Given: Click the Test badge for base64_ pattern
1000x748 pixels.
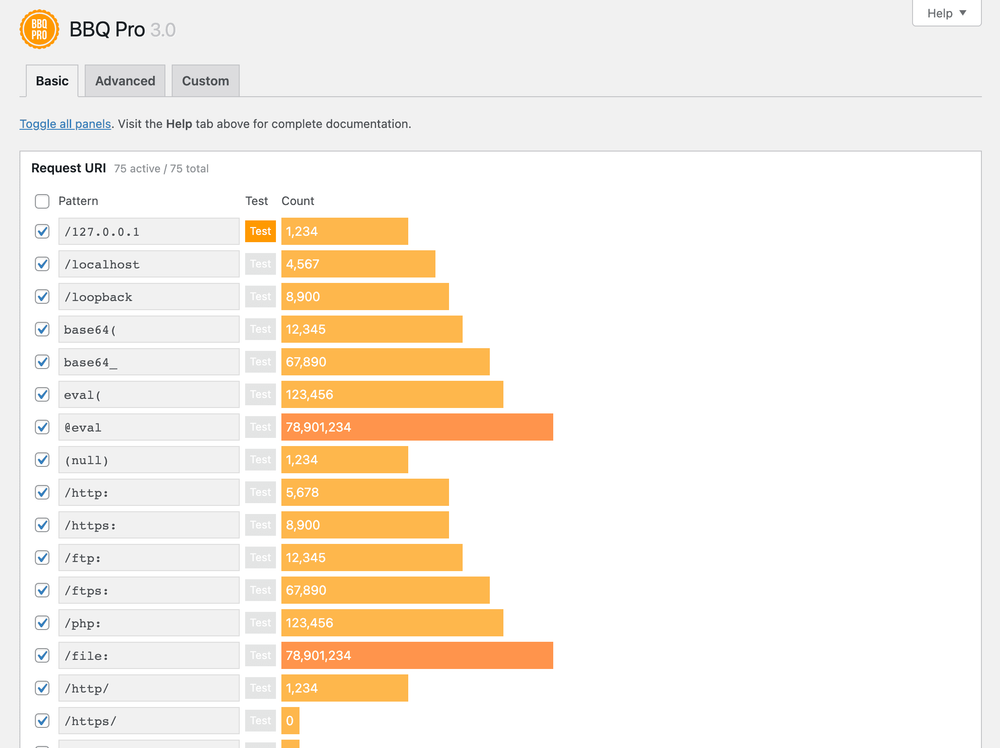Looking at the screenshot, I should coord(260,361).
